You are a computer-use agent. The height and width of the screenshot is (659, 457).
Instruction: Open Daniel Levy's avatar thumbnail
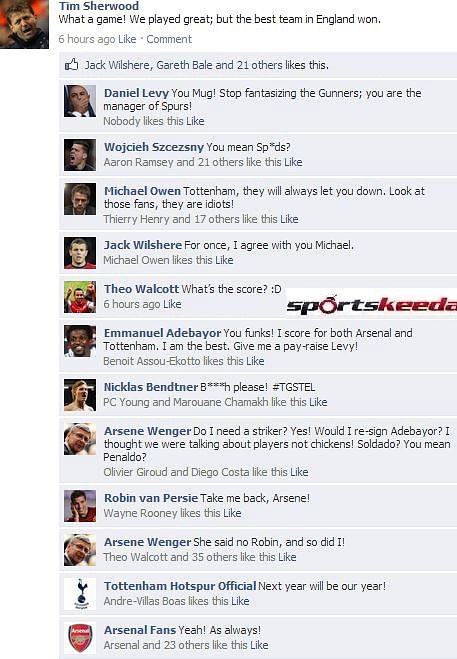80,101
